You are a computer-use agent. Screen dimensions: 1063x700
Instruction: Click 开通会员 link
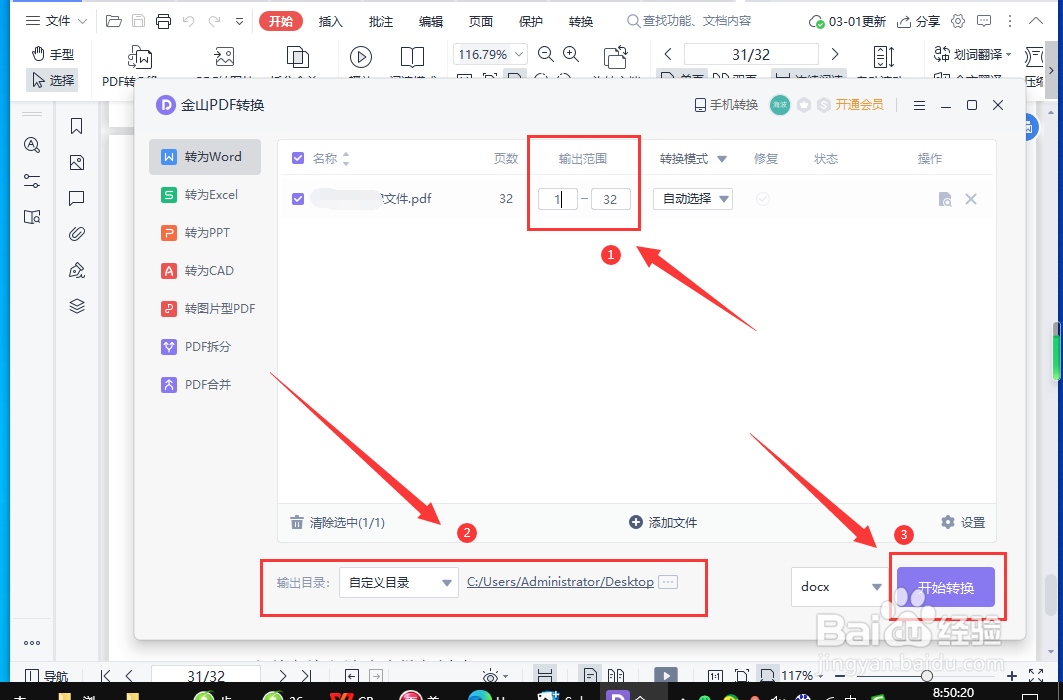tap(859, 105)
